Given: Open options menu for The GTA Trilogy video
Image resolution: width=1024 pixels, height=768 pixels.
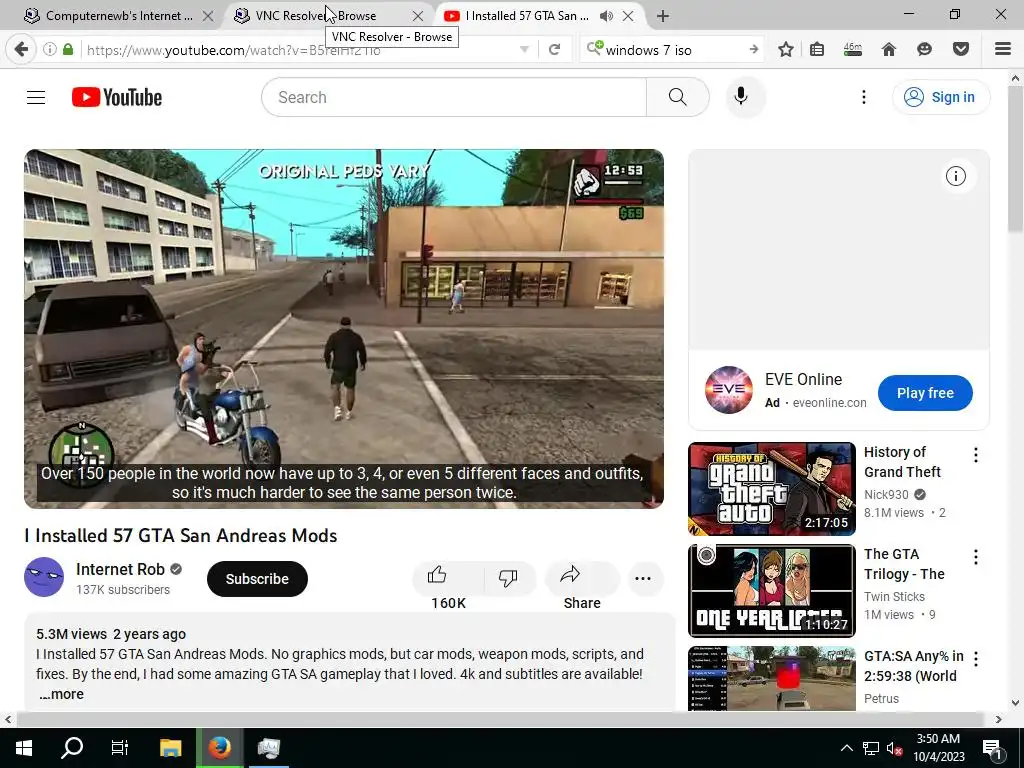Looking at the screenshot, I should pos(976,557).
